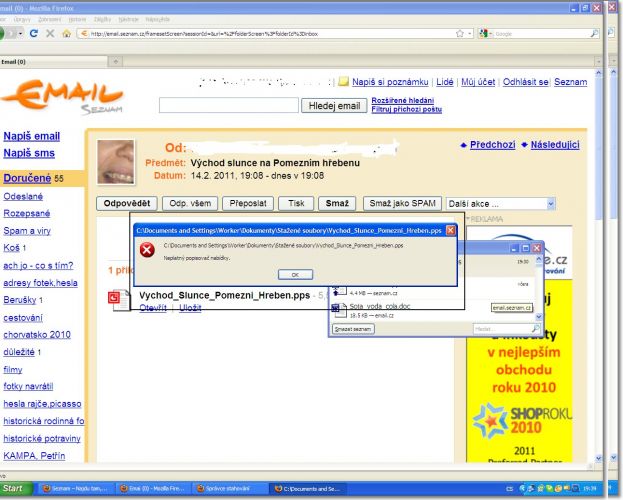
Task: Click Tisk button
Action: [x=296, y=203]
